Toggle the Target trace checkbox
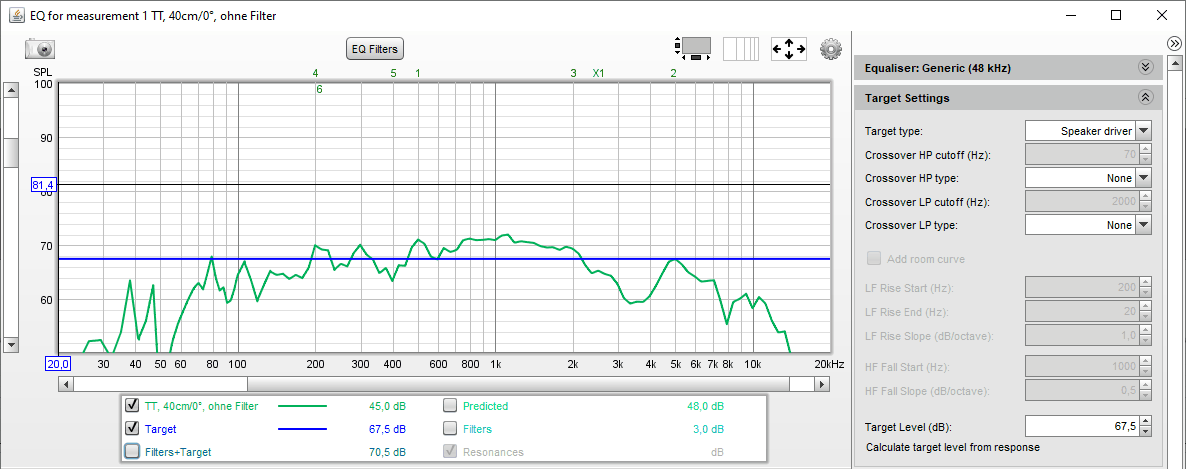Screen dimensions: 1186x469 click(132, 428)
